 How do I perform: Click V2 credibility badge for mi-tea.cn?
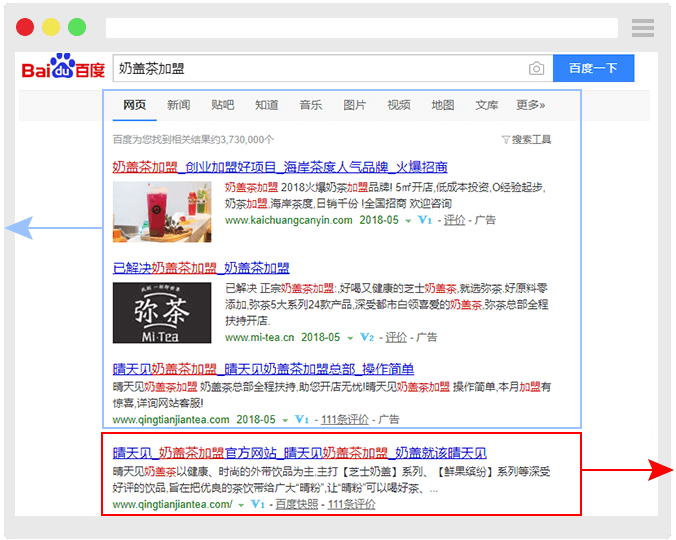point(367,338)
